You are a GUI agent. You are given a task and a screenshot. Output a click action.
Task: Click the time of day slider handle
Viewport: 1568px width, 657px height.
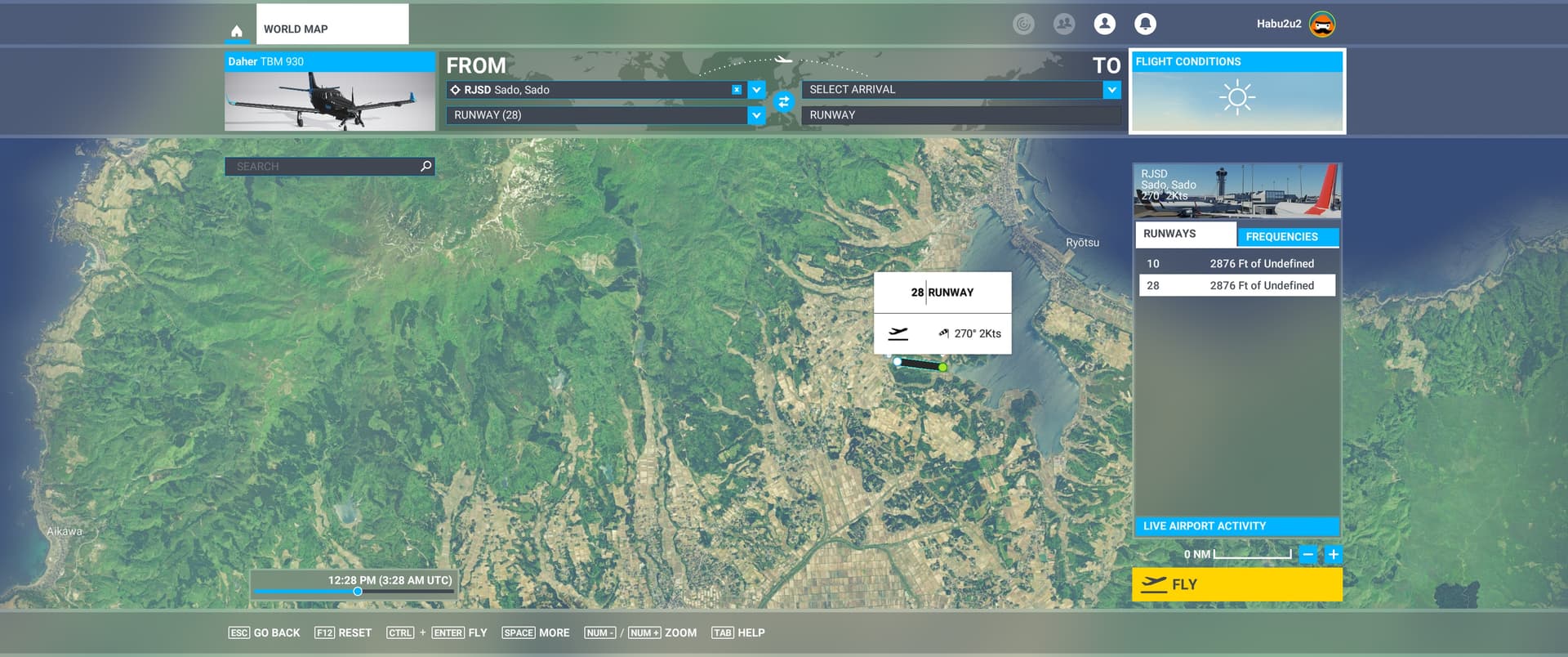tap(358, 591)
